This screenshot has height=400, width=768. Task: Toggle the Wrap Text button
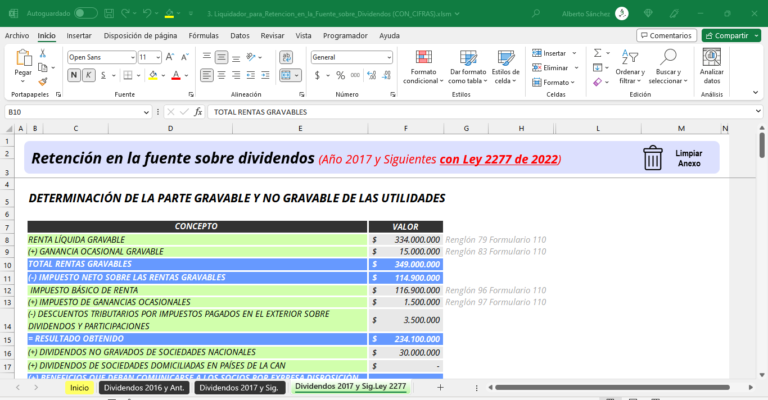click(286, 57)
